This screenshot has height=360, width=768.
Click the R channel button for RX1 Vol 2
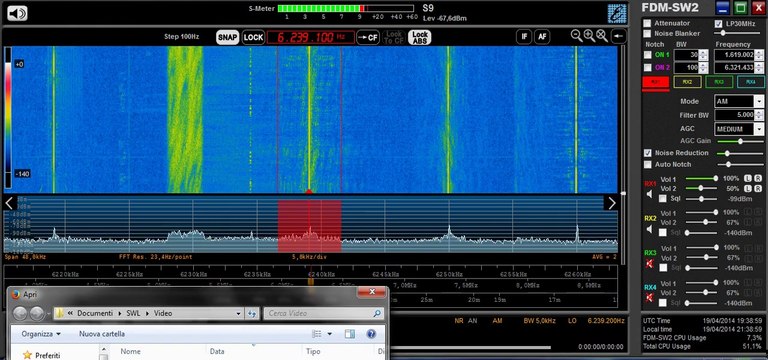point(758,188)
